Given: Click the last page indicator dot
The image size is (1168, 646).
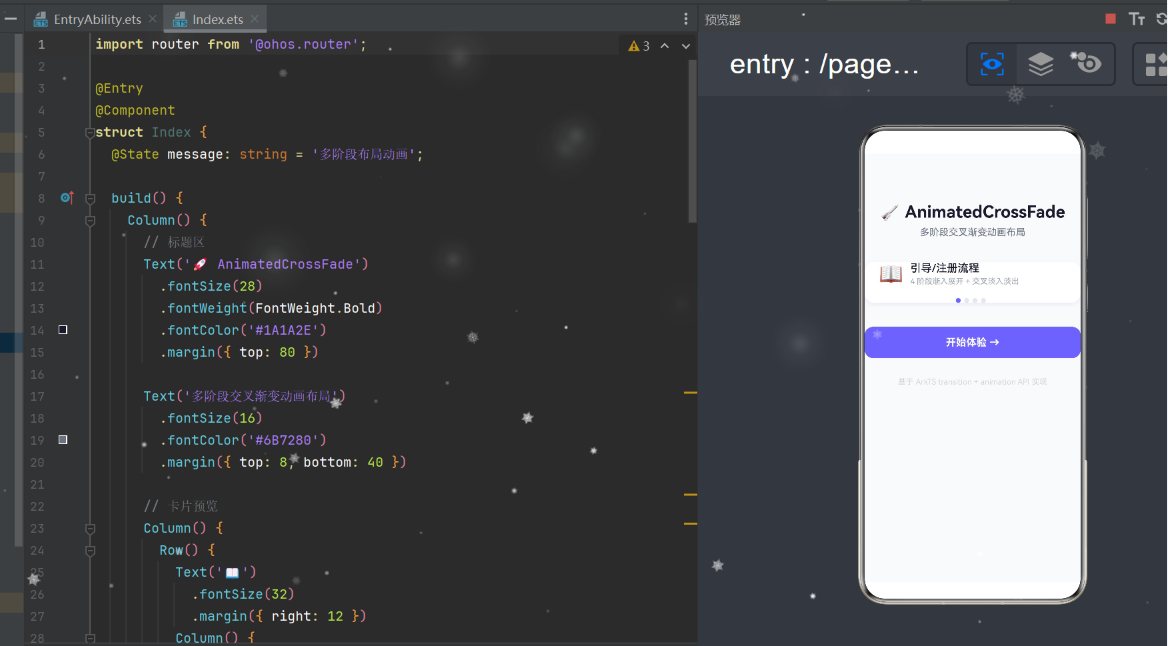Looking at the screenshot, I should [983, 300].
